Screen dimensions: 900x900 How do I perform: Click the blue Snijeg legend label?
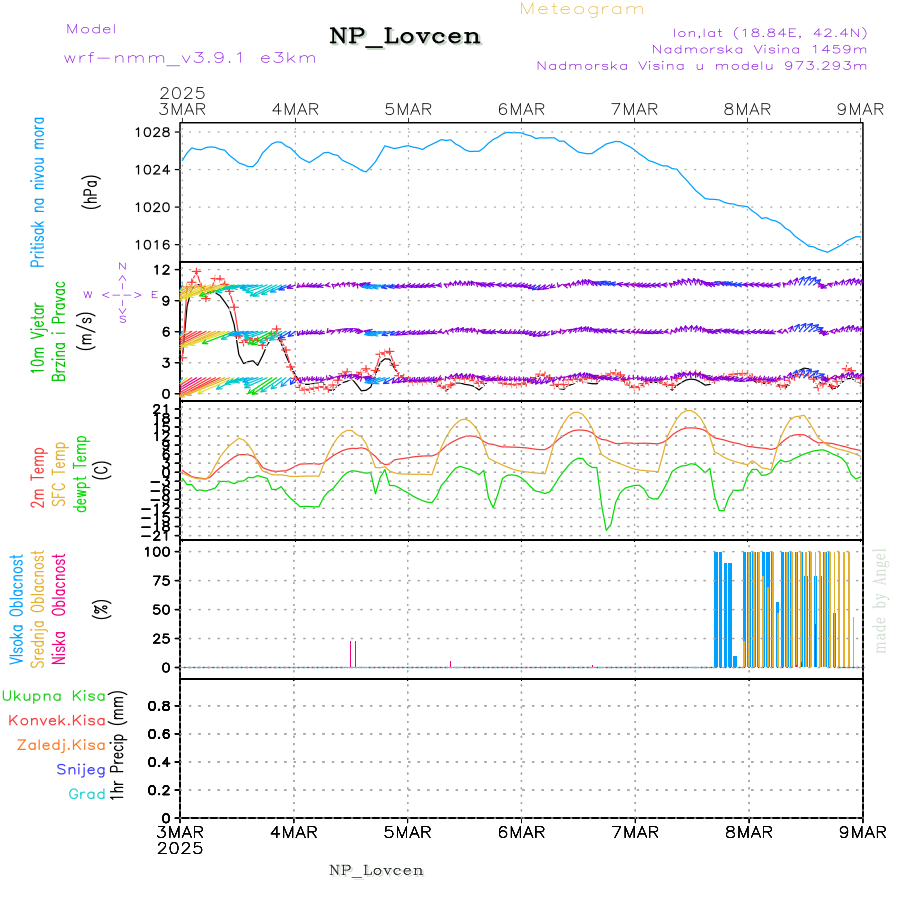tap(81, 770)
